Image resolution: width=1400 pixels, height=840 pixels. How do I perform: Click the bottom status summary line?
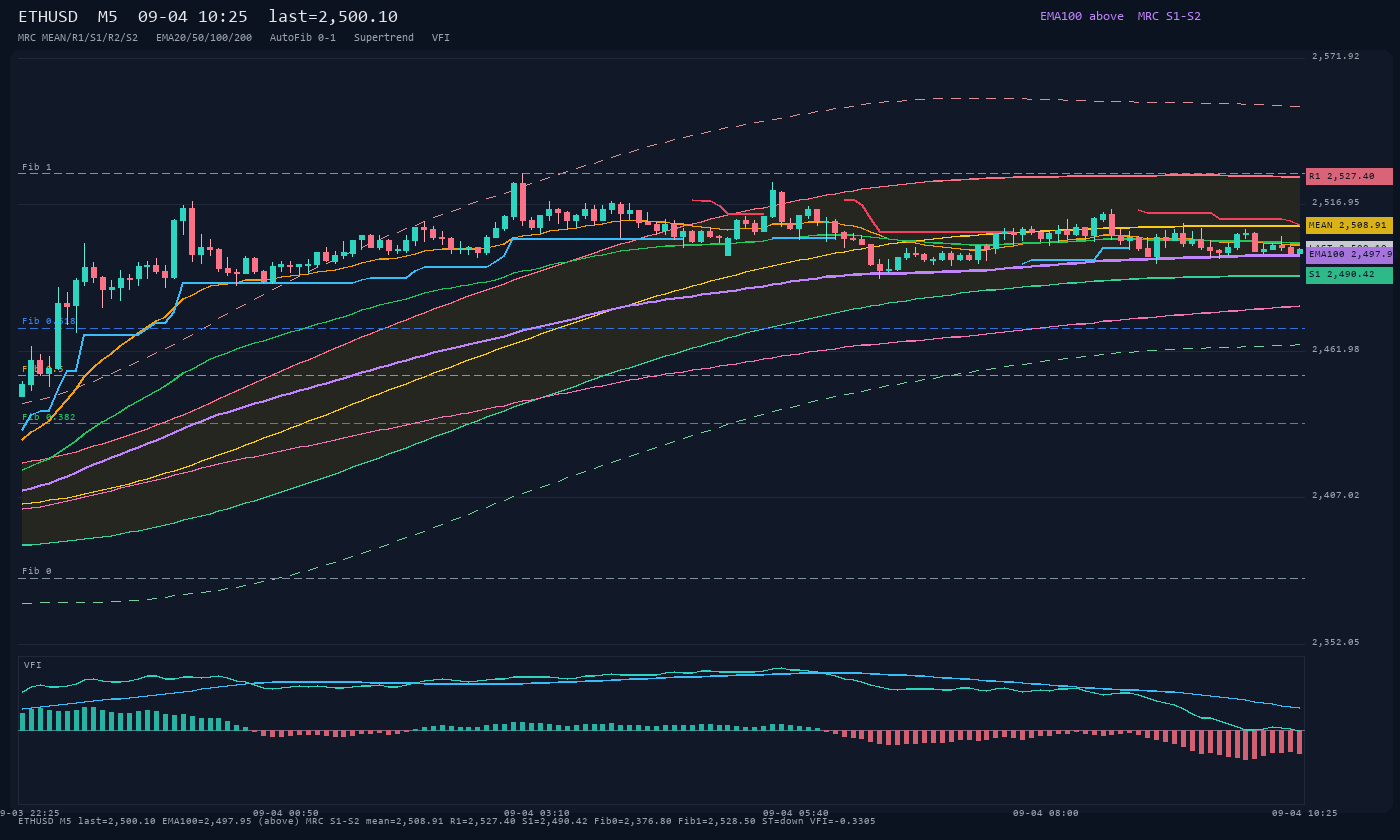(x=446, y=821)
